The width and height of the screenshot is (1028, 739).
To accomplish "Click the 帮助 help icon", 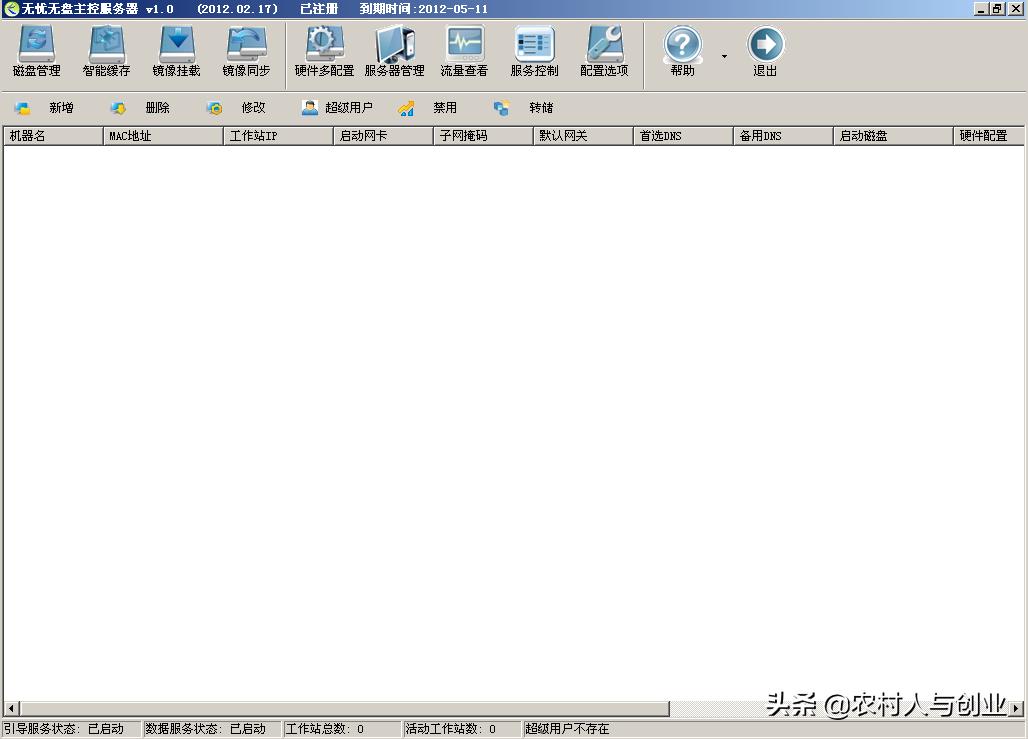I will coord(682,51).
